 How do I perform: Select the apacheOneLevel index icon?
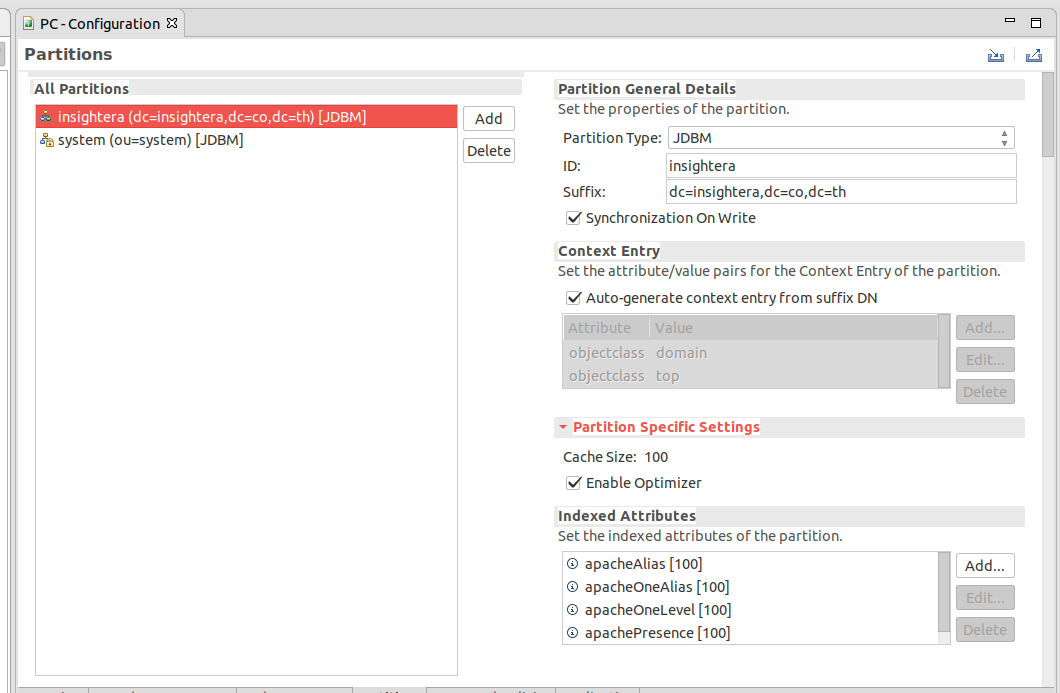pos(573,609)
